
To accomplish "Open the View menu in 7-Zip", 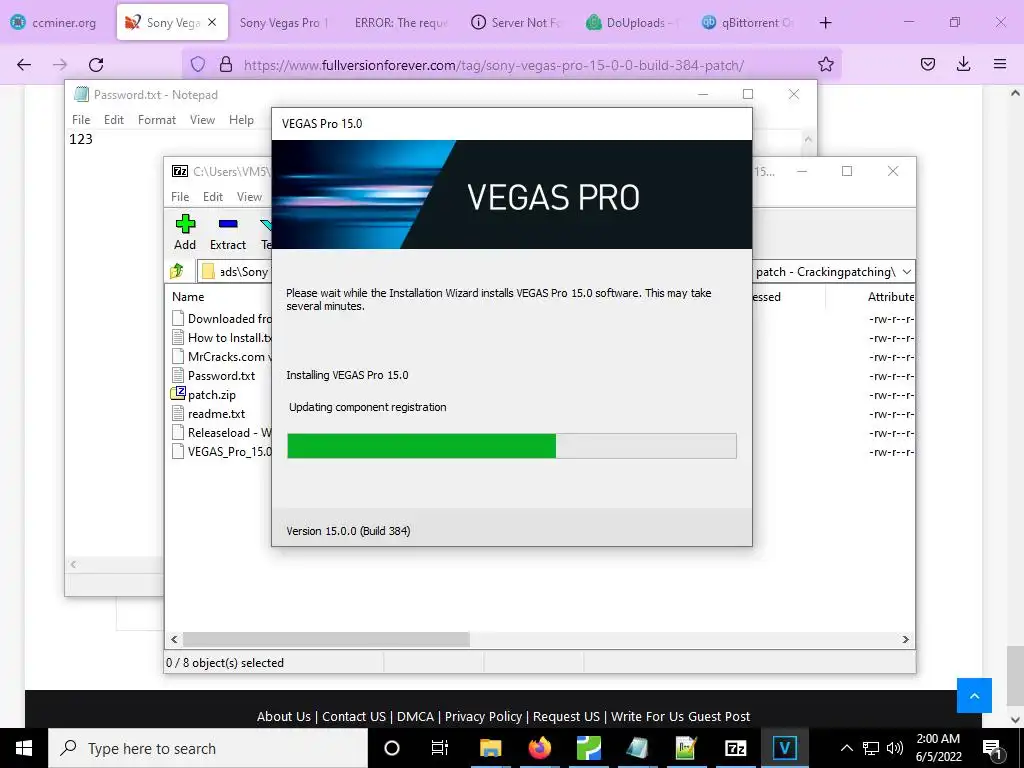I will (249, 197).
